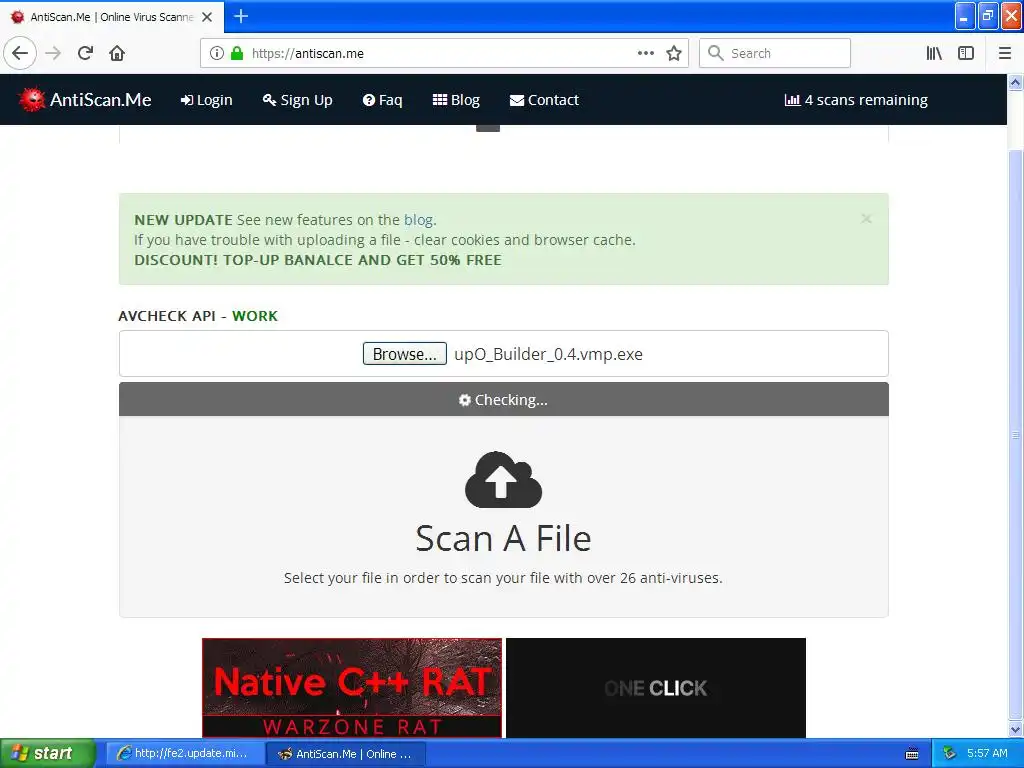Click the browser forward arrow
Viewport: 1024px width, 768px height.
click(x=53, y=53)
